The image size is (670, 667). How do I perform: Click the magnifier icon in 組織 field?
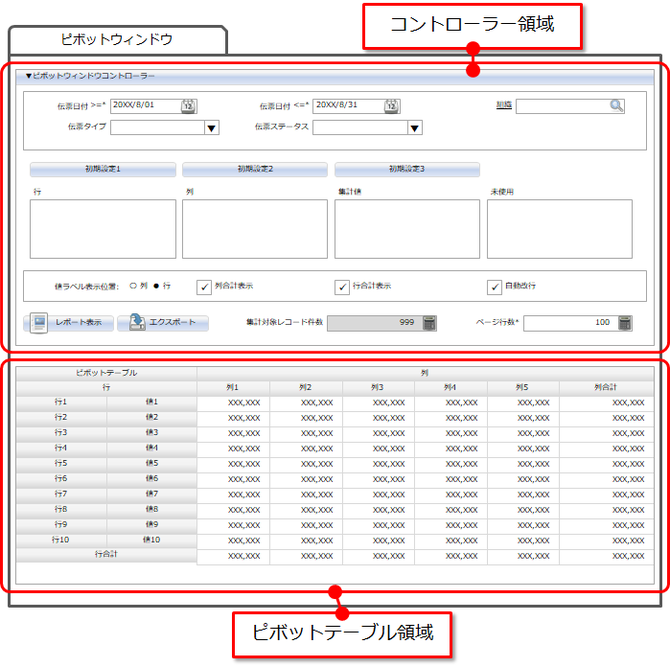click(616, 106)
